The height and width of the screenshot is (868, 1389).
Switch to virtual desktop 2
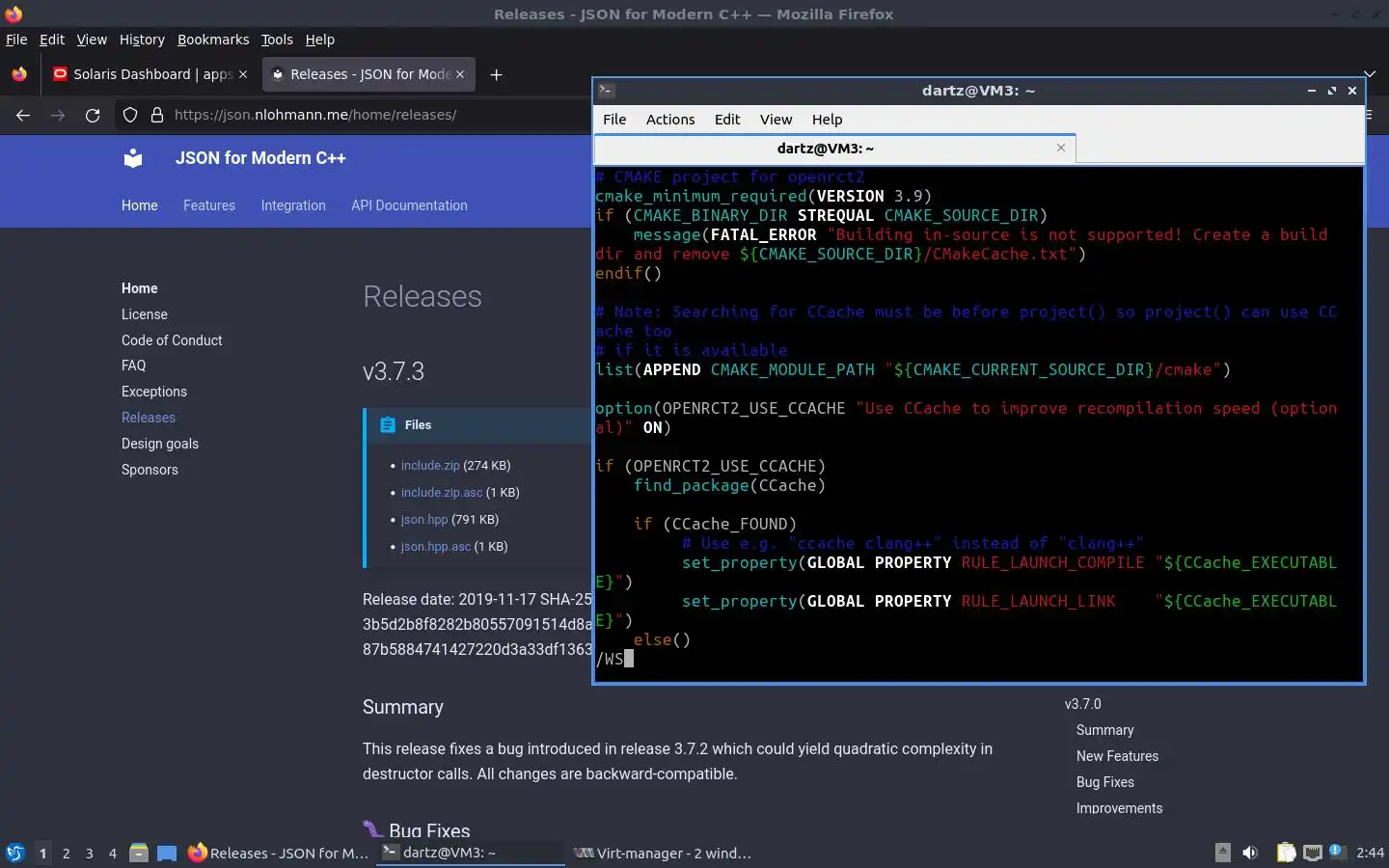66,854
